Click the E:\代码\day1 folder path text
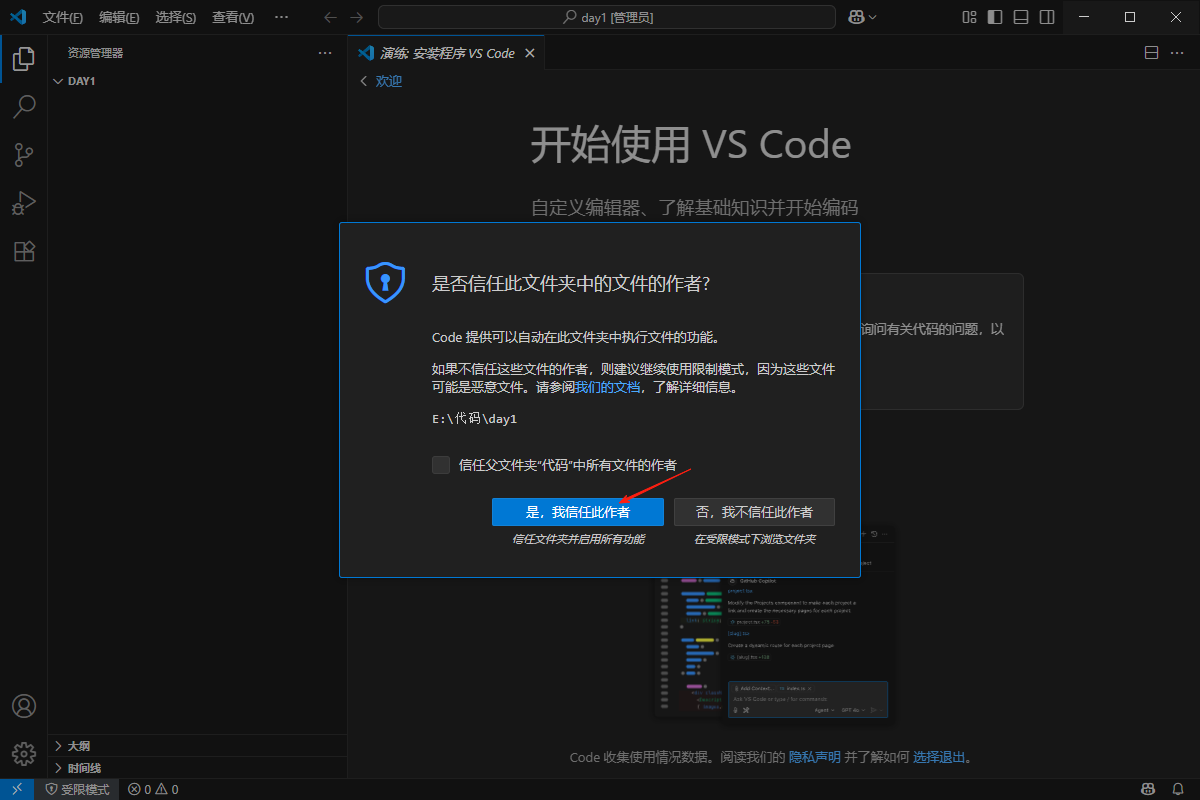The height and width of the screenshot is (800, 1200). tap(474, 419)
